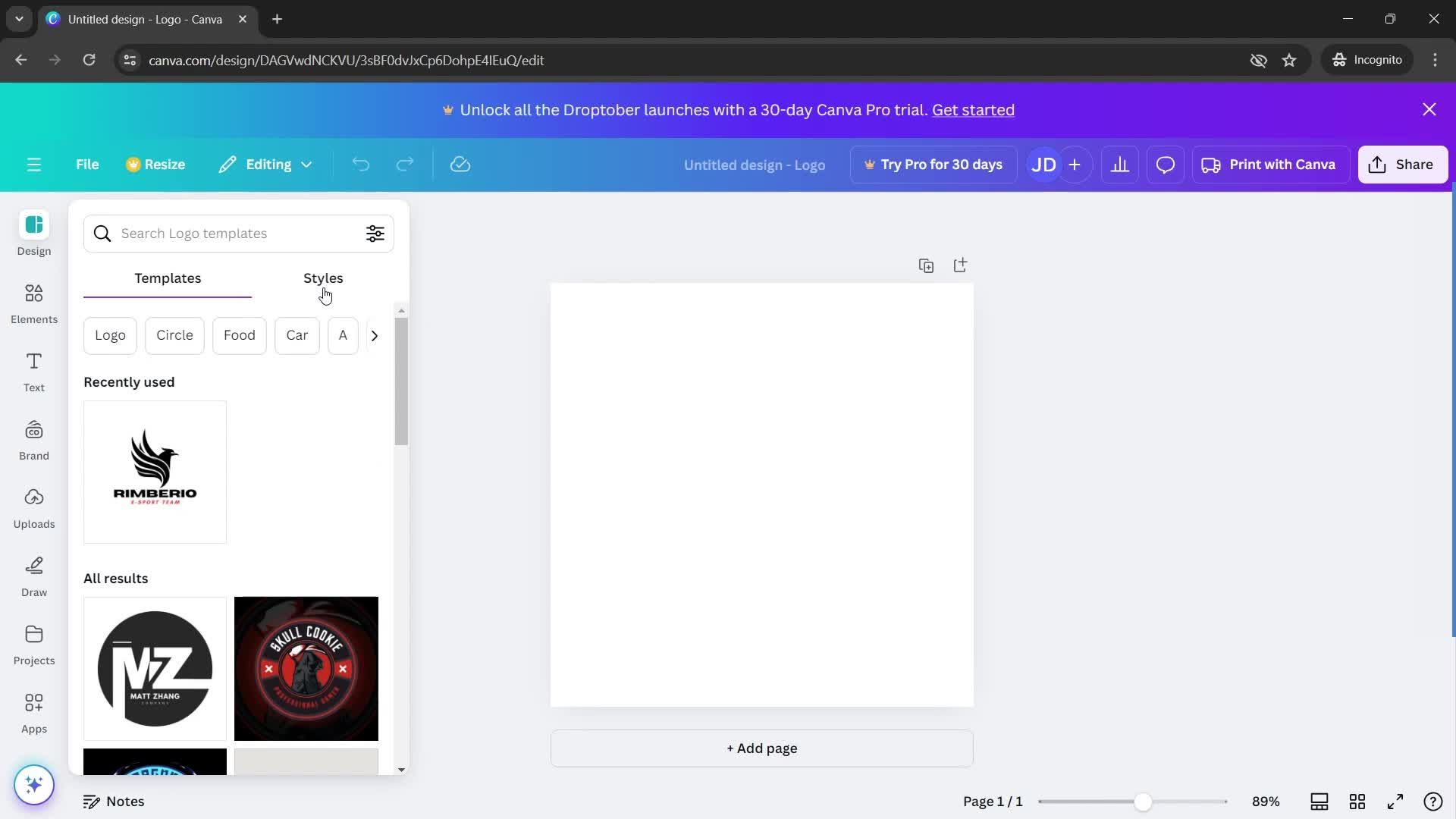Open the analytics chart icon

pos(1120,165)
